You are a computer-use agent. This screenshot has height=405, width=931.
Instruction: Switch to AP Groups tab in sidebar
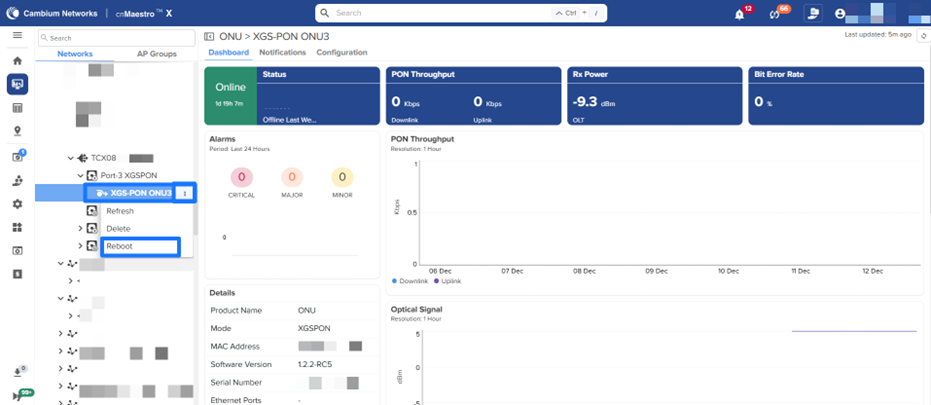coord(155,53)
